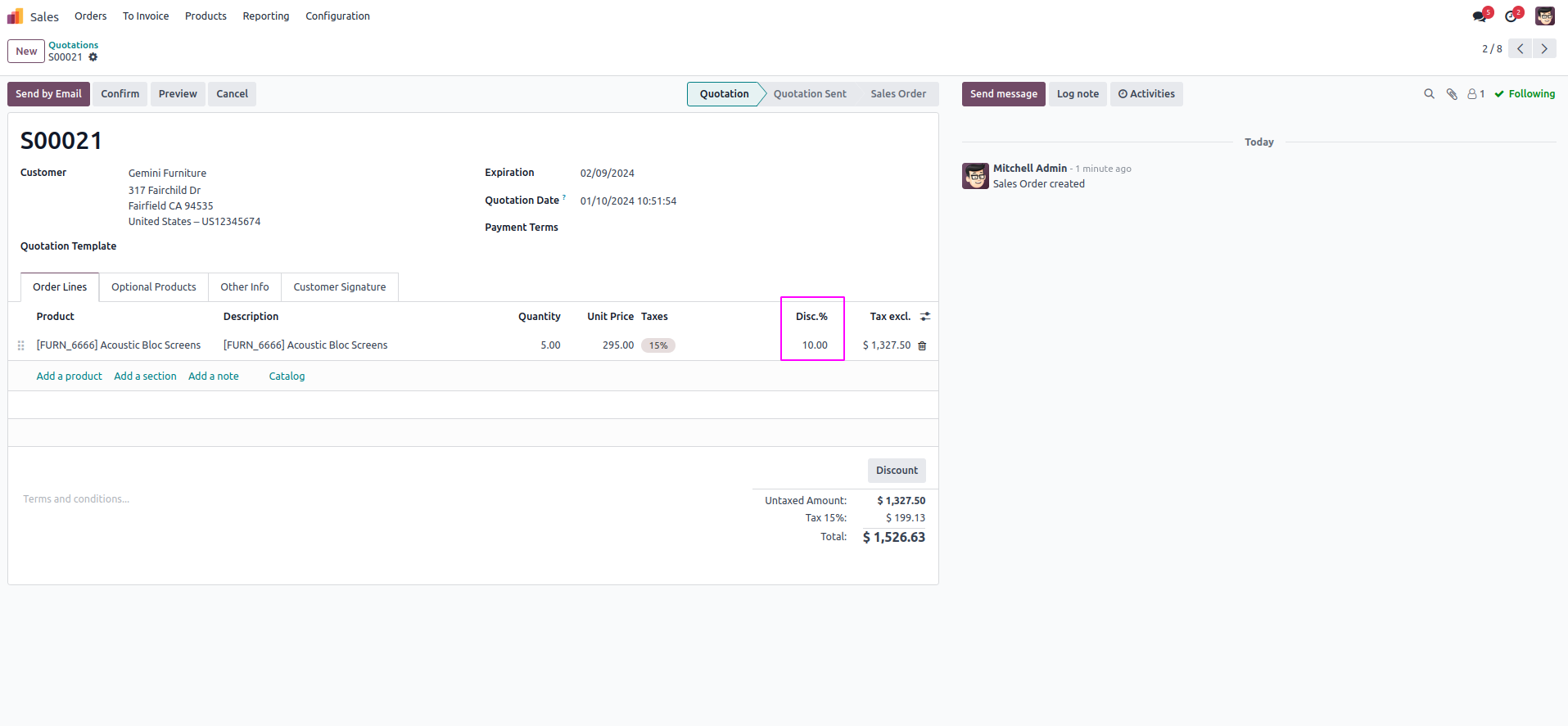Click the Tax excl. column header
Screen dimensions: 1568x726
[x=890, y=317]
